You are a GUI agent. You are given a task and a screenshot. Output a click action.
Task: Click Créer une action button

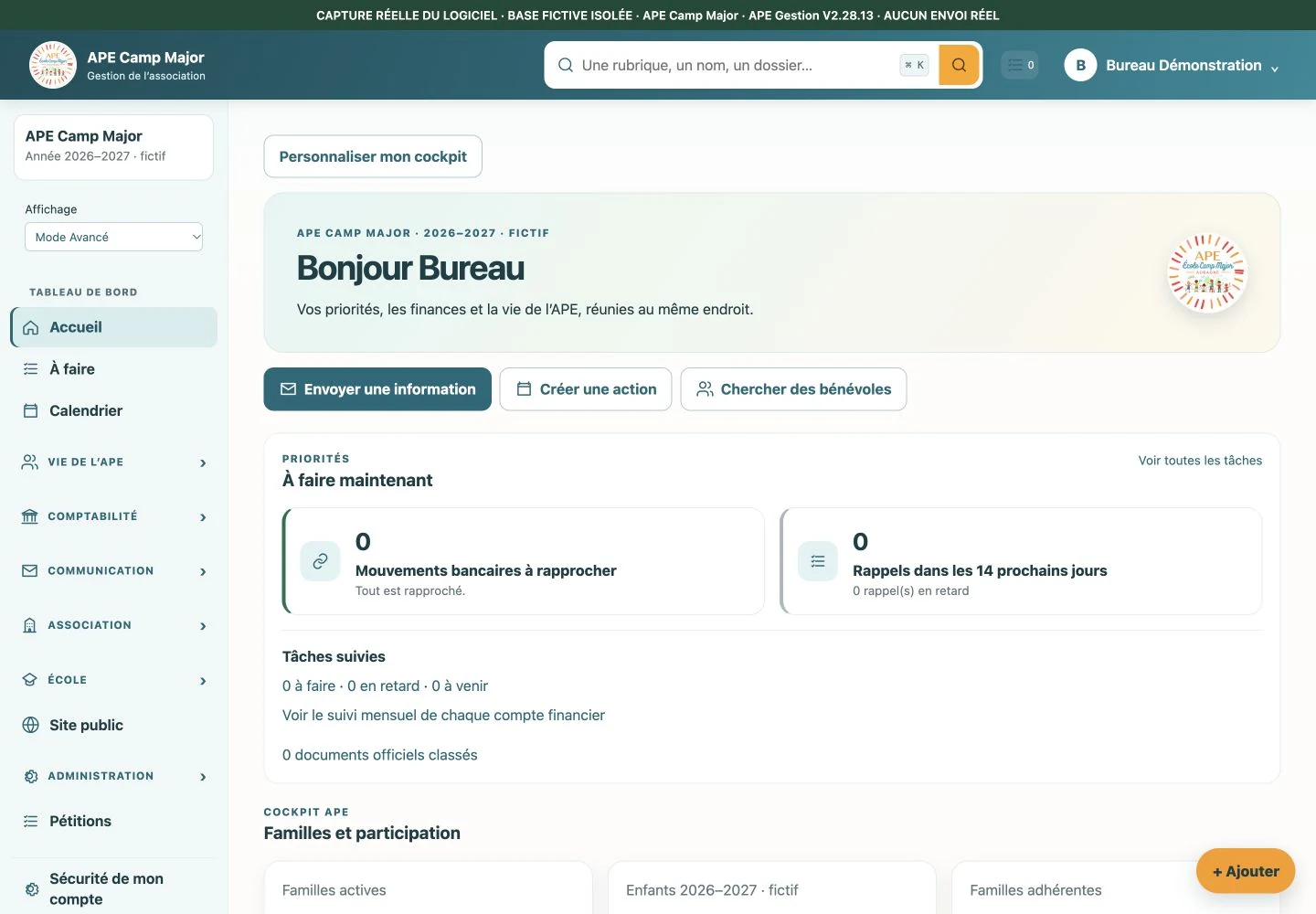tap(586, 389)
